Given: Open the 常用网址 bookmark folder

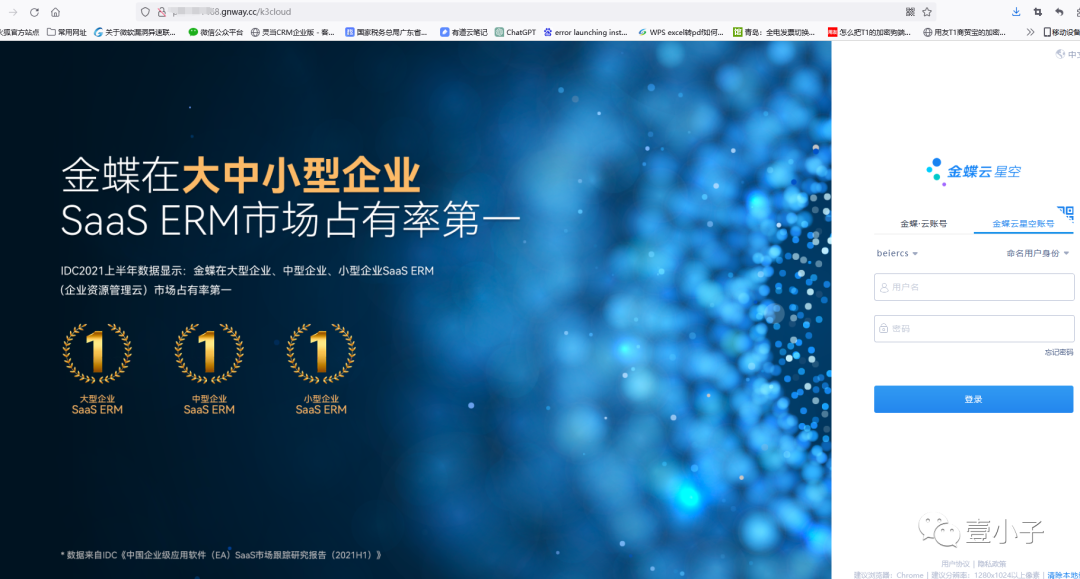Looking at the screenshot, I should click(67, 32).
